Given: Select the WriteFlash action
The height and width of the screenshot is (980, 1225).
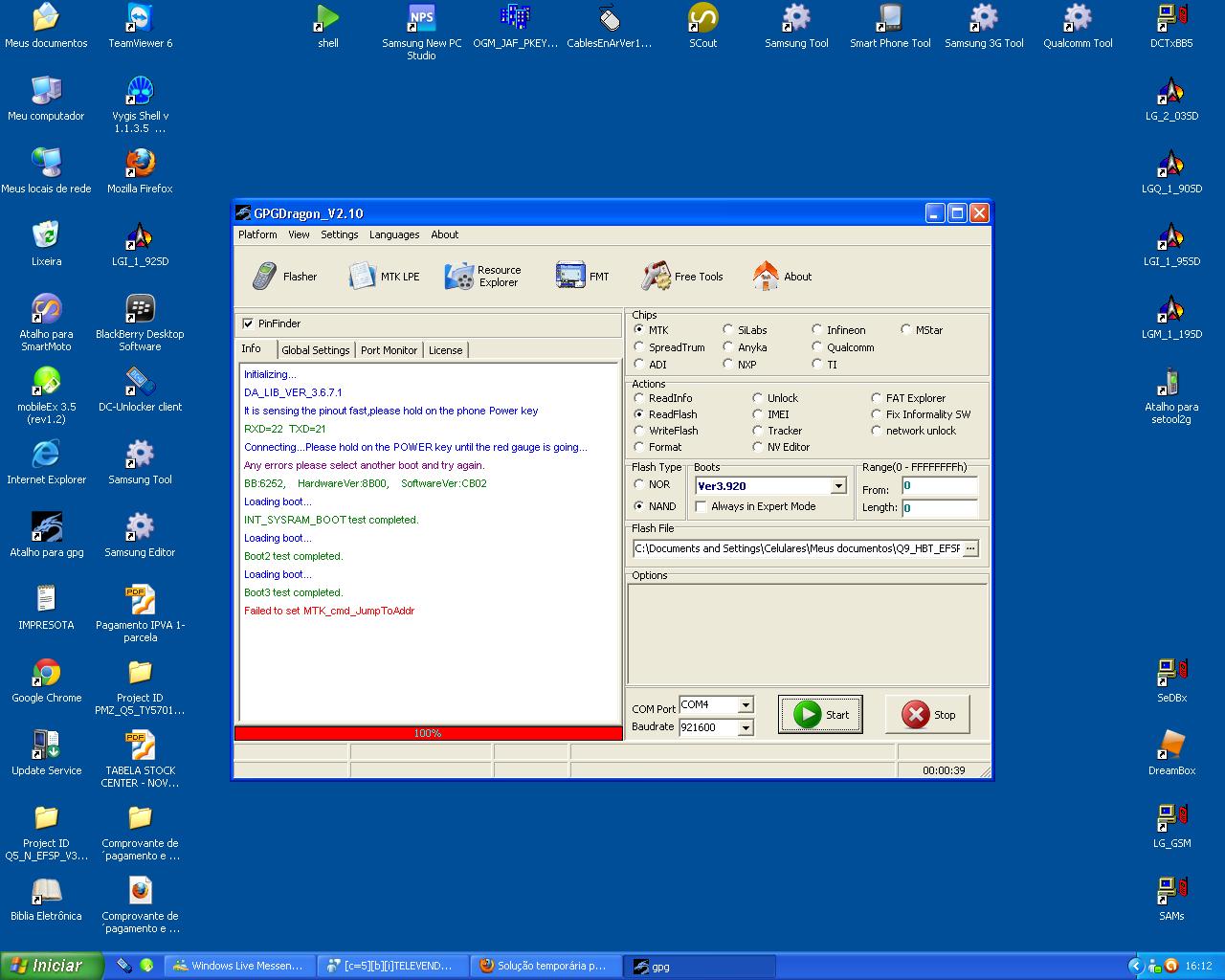Looking at the screenshot, I should point(639,431).
